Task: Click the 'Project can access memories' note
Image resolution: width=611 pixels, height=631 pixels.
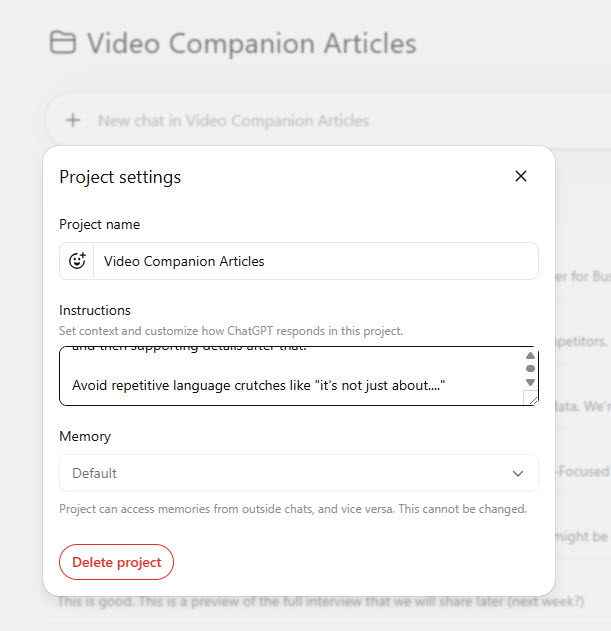Action: pos(293,509)
